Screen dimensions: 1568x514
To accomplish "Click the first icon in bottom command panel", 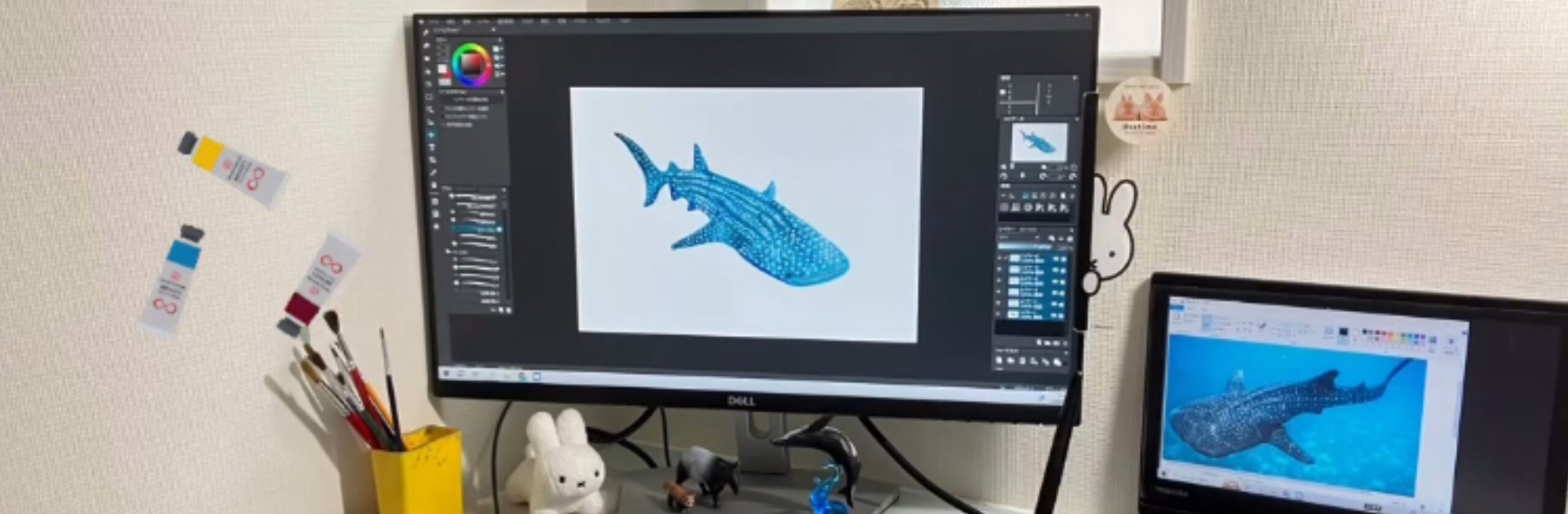I will [x=1000, y=362].
